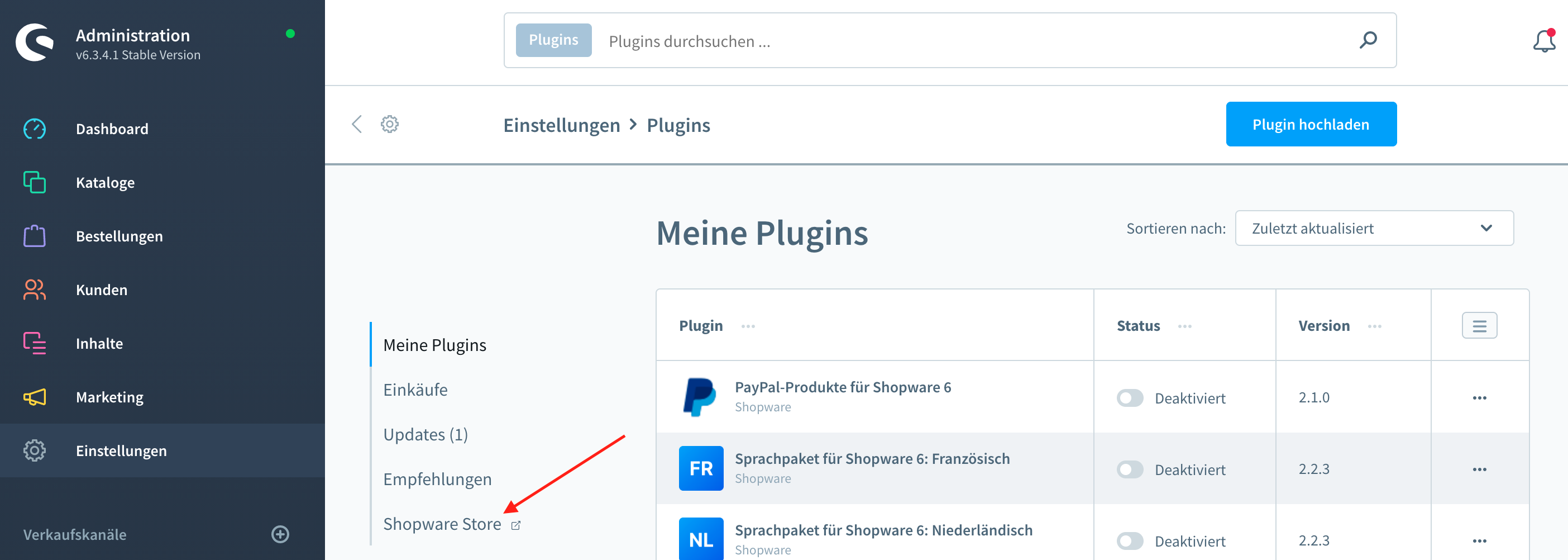Open Plugin column options dots
Screen dimensions: 1568x560
click(748, 326)
